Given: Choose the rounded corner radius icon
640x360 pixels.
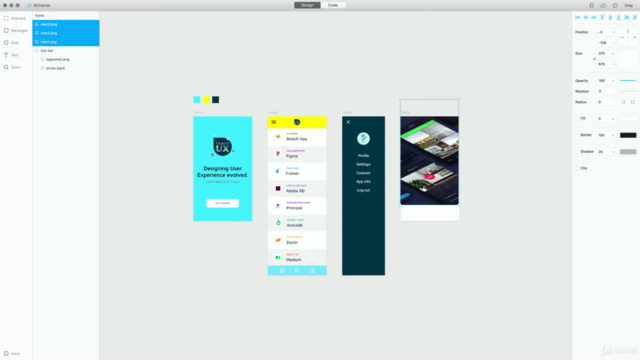Looking at the screenshot, I should tap(624, 102).
